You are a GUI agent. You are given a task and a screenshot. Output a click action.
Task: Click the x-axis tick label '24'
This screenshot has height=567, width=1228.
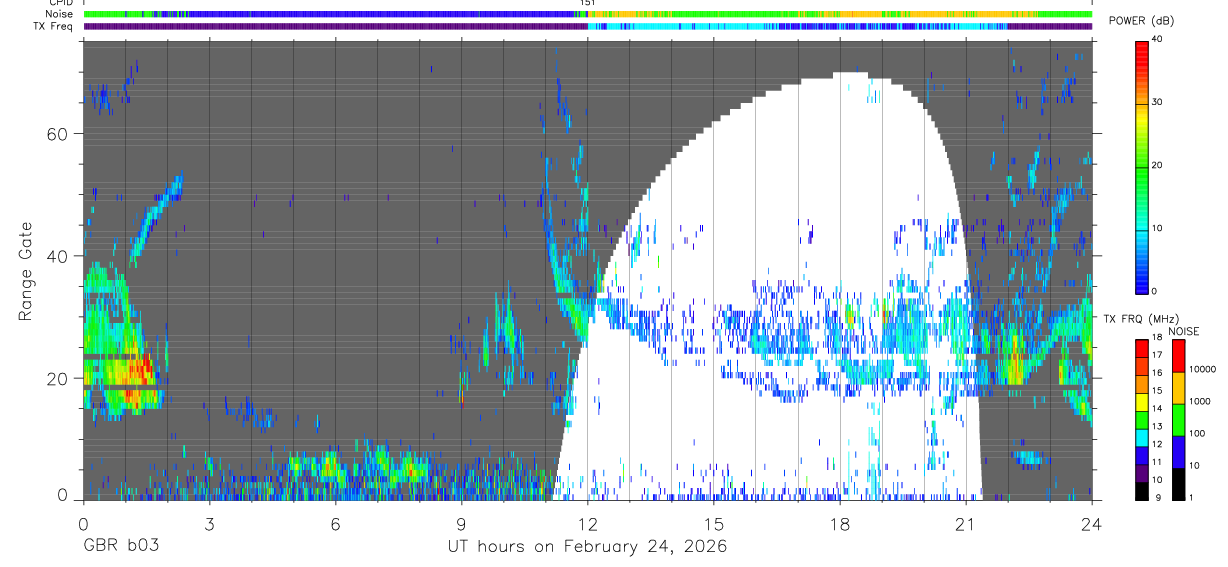(1091, 524)
